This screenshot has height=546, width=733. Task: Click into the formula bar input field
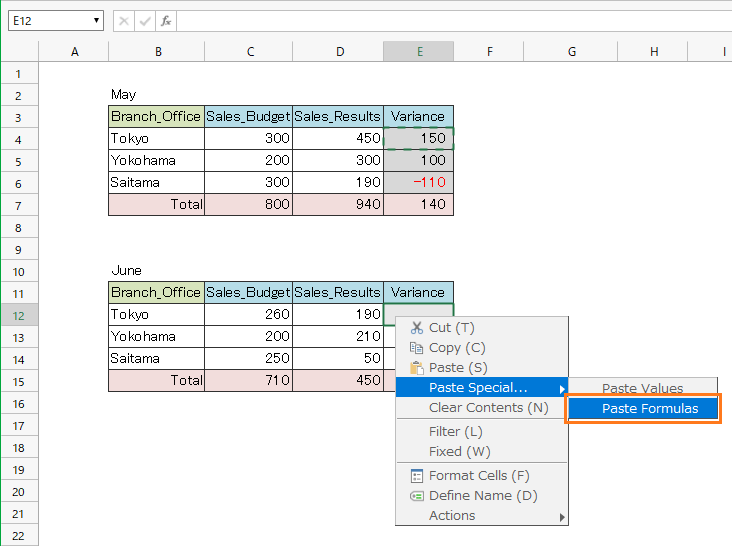tap(450, 20)
